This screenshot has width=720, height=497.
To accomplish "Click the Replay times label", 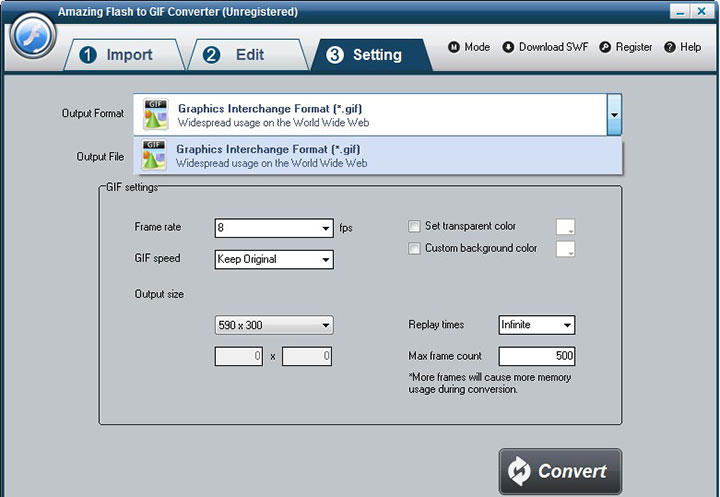I will (x=436, y=324).
